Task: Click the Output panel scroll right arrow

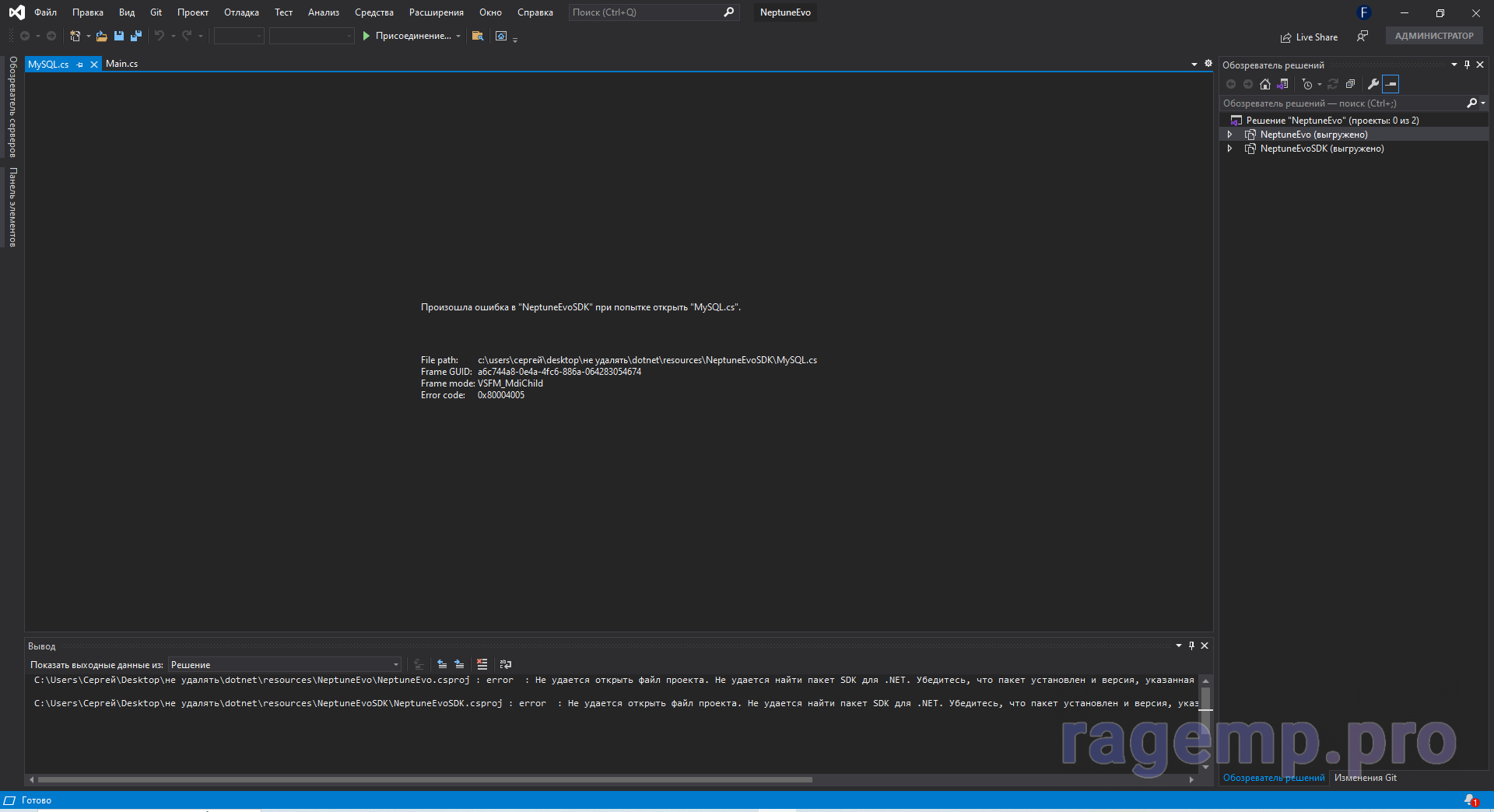Action: [1191, 779]
